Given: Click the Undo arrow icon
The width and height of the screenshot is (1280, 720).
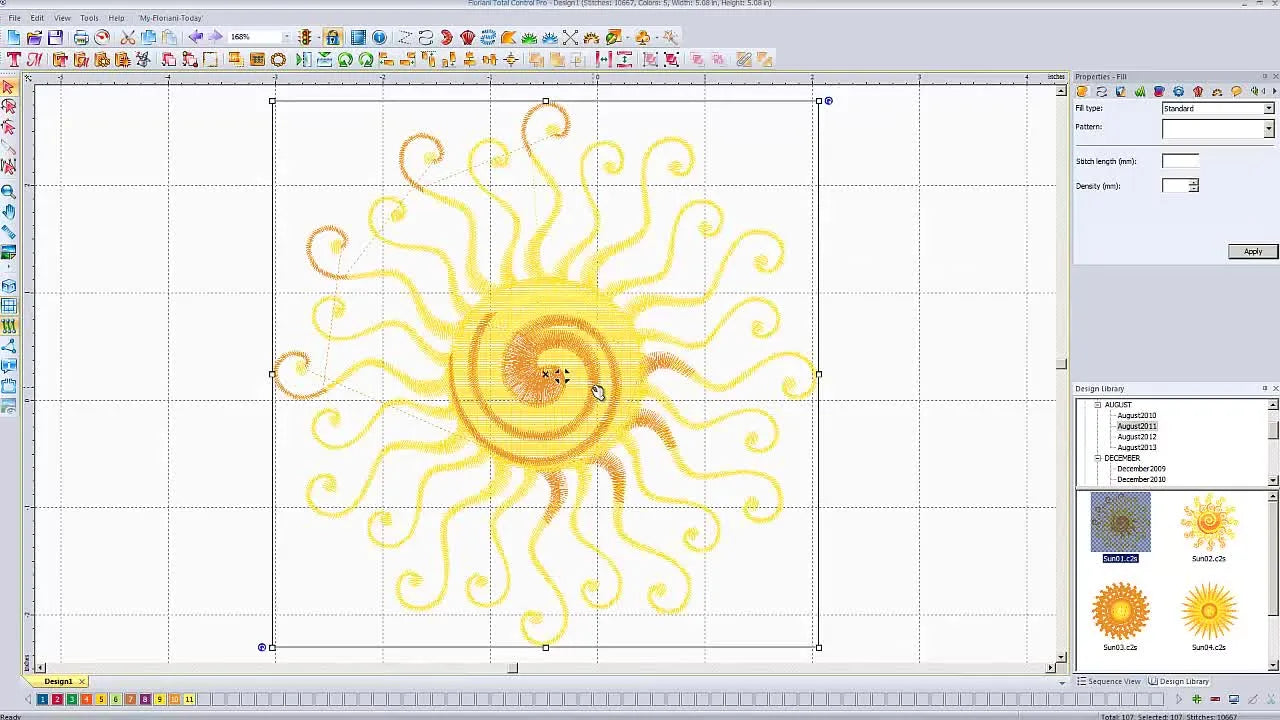Looking at the screenshot, I should click(197, 37).
